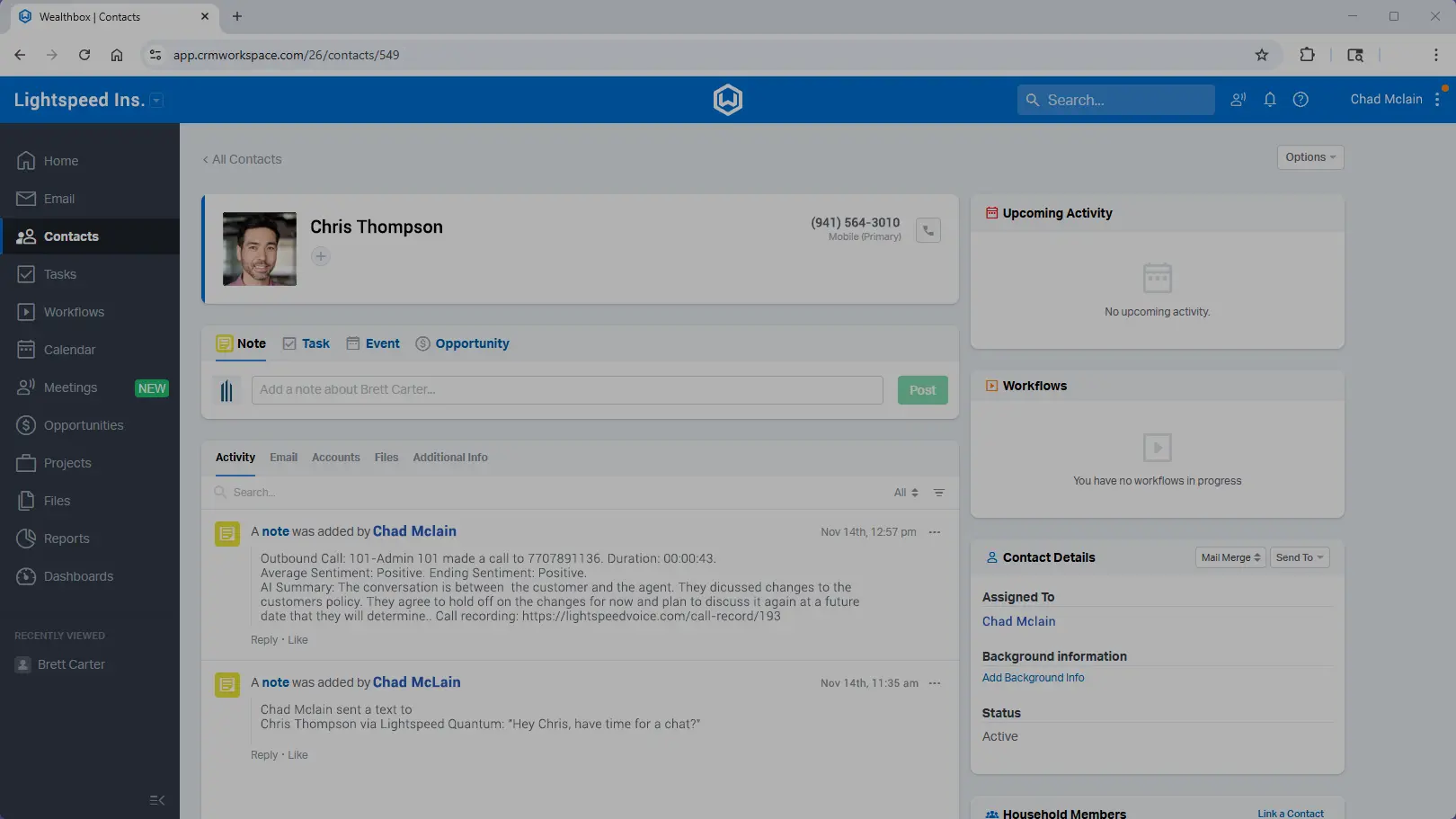Open more options for 12:57 pm note
Image resolution: width=1456 pixels, height=819 pixels.
[935, 532]
